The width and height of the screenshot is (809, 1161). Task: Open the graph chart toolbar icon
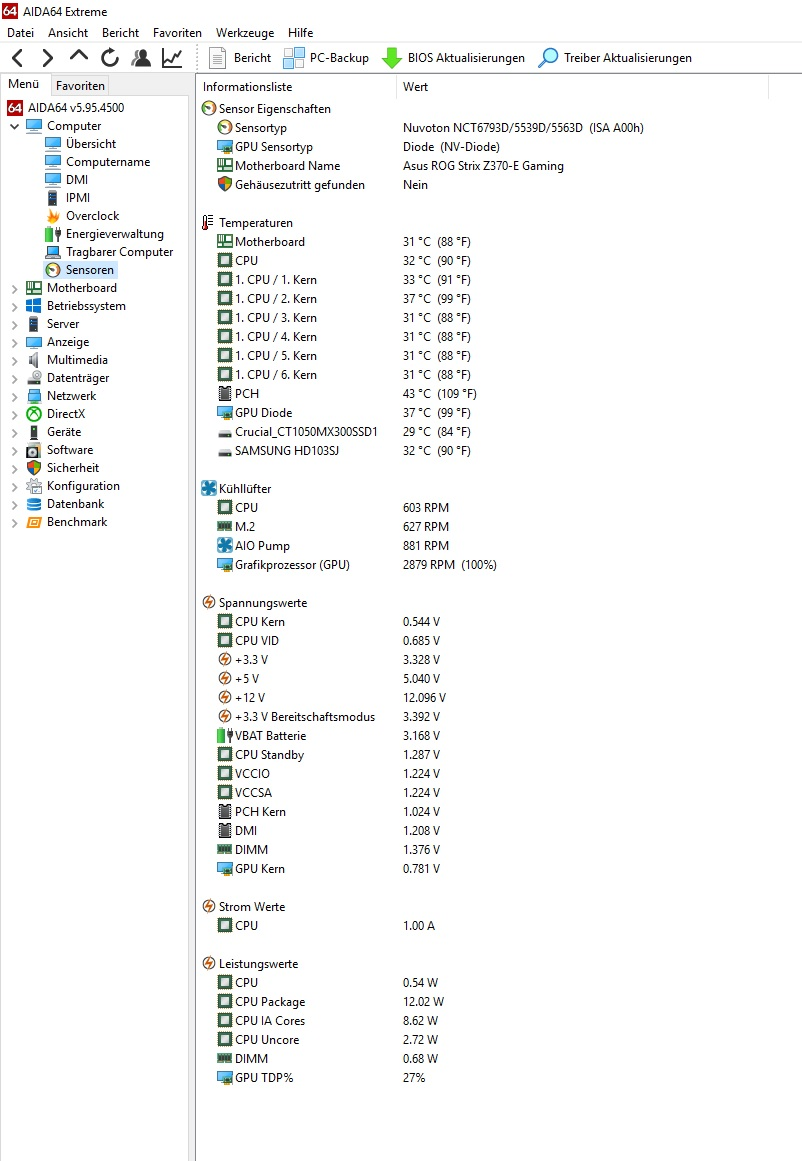[x=172, y=58]
